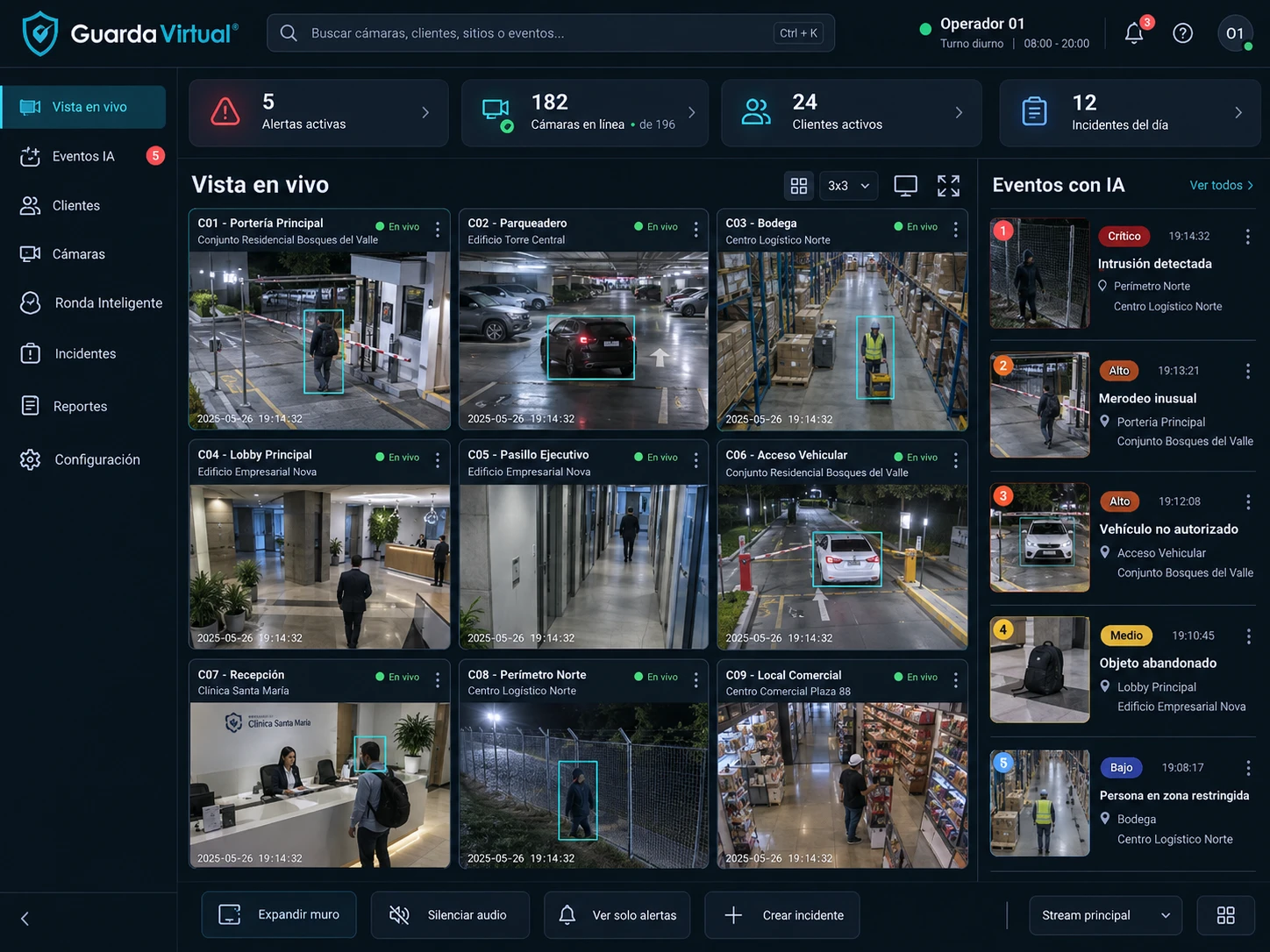Viewport: 1270px width, 952px height.
Task: Focus the search cameras and clients field
Action: pyautogui.click(x=551, y=33)
